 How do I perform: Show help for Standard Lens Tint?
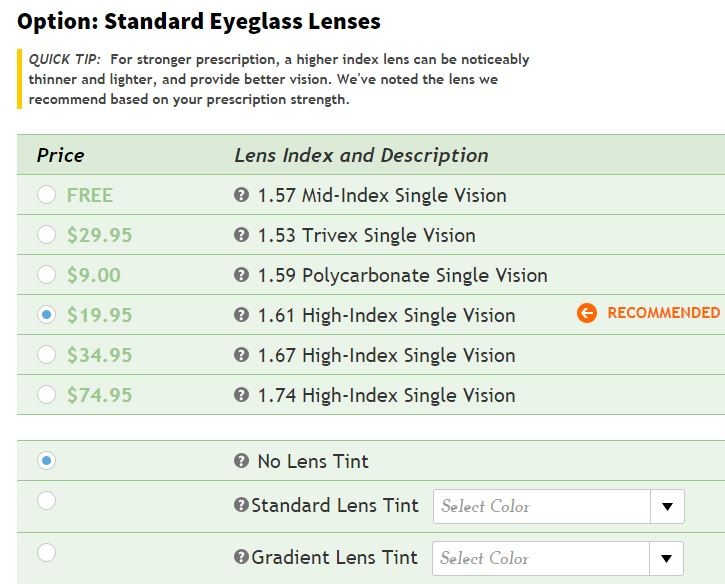point(241,505)
